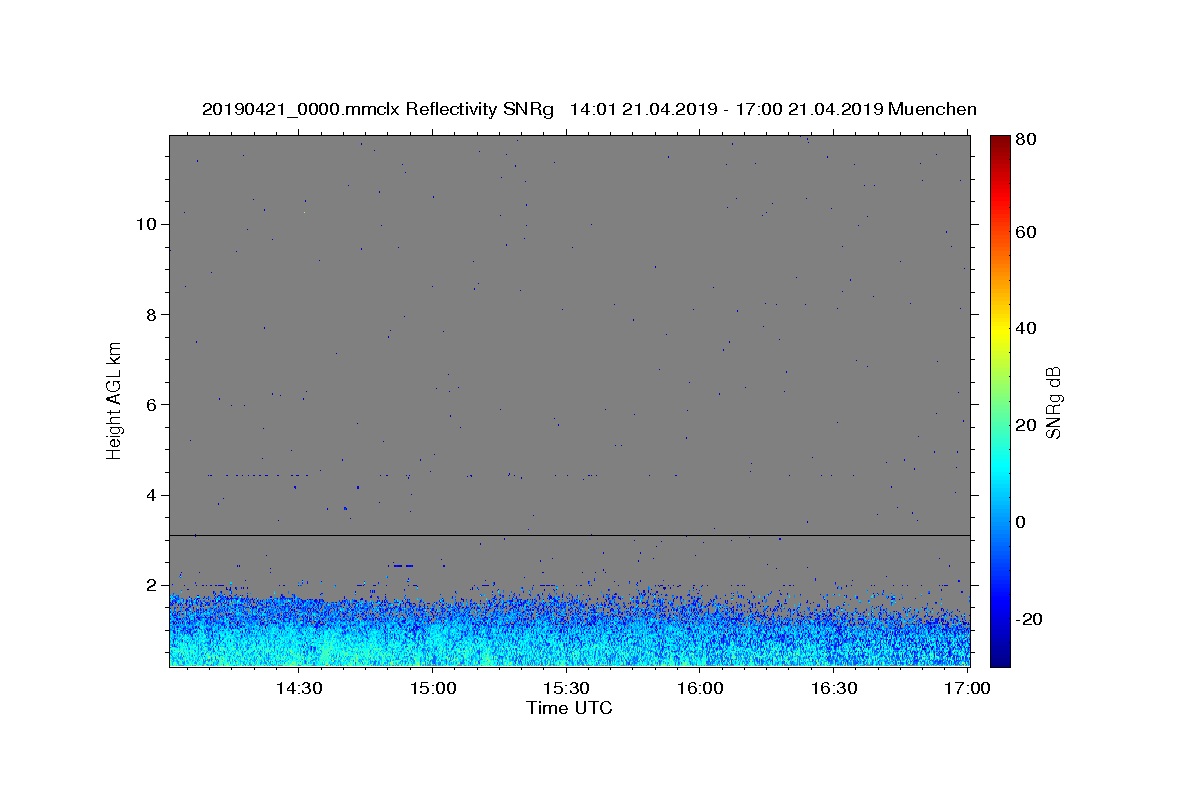1200x800 pixels.
Task: Click the 'Time UTC' axis label
Action: click(569, 708)
